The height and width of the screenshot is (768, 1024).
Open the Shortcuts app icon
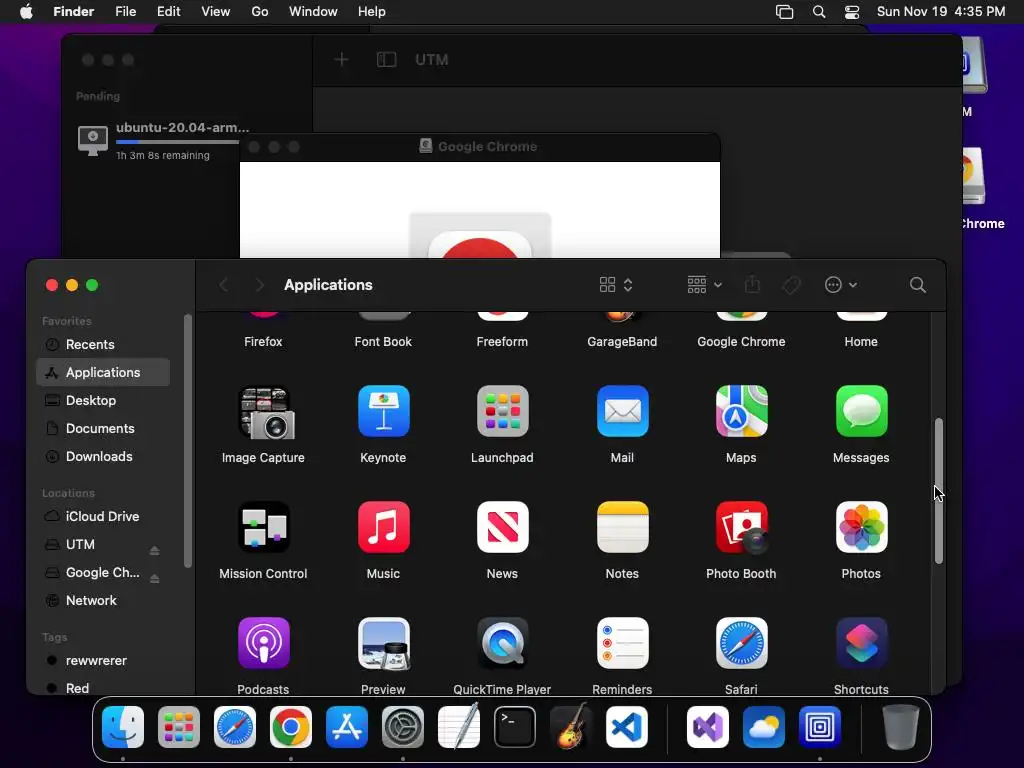(861, 643)
